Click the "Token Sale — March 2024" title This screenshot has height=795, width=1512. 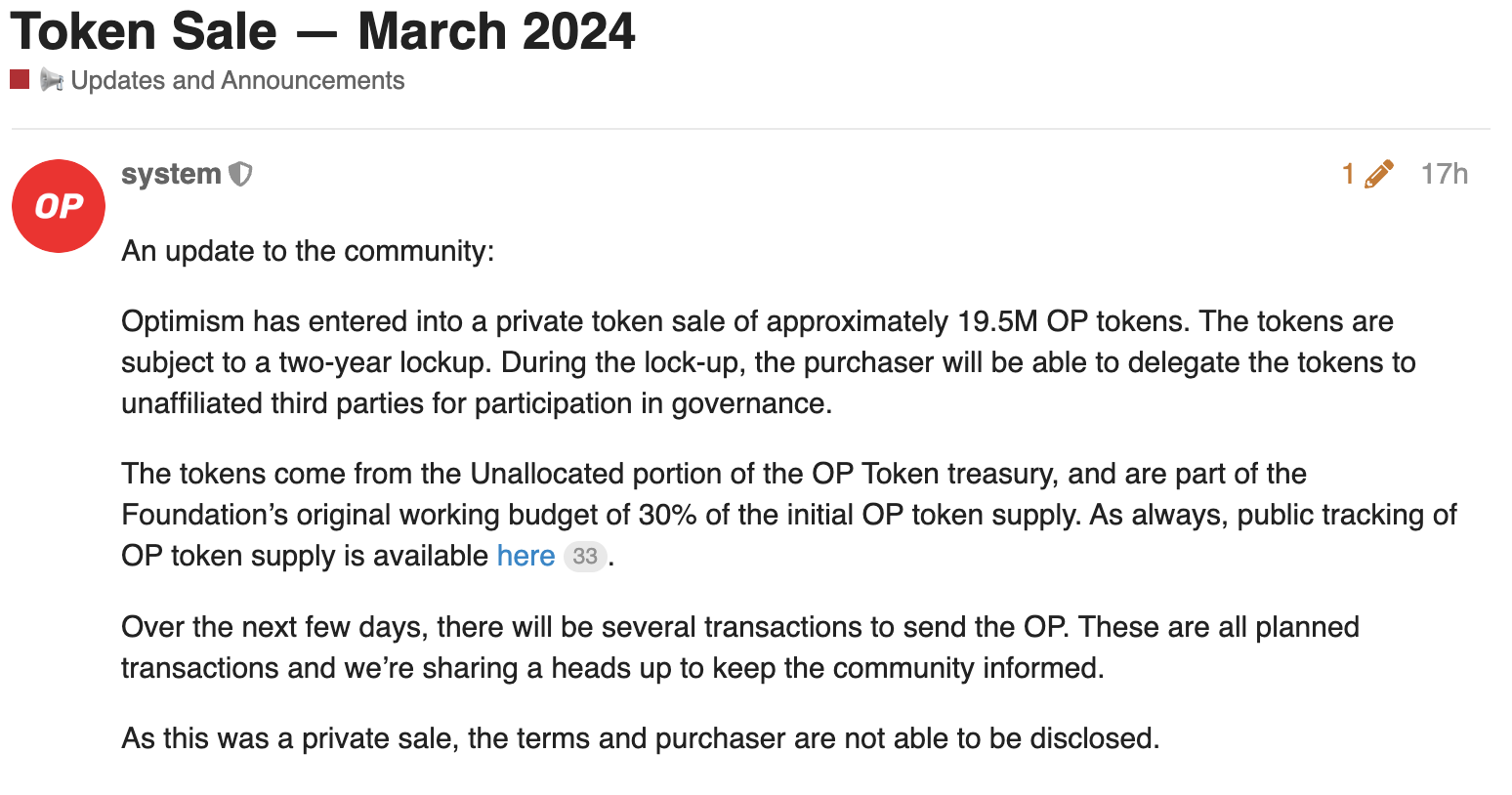322,31
